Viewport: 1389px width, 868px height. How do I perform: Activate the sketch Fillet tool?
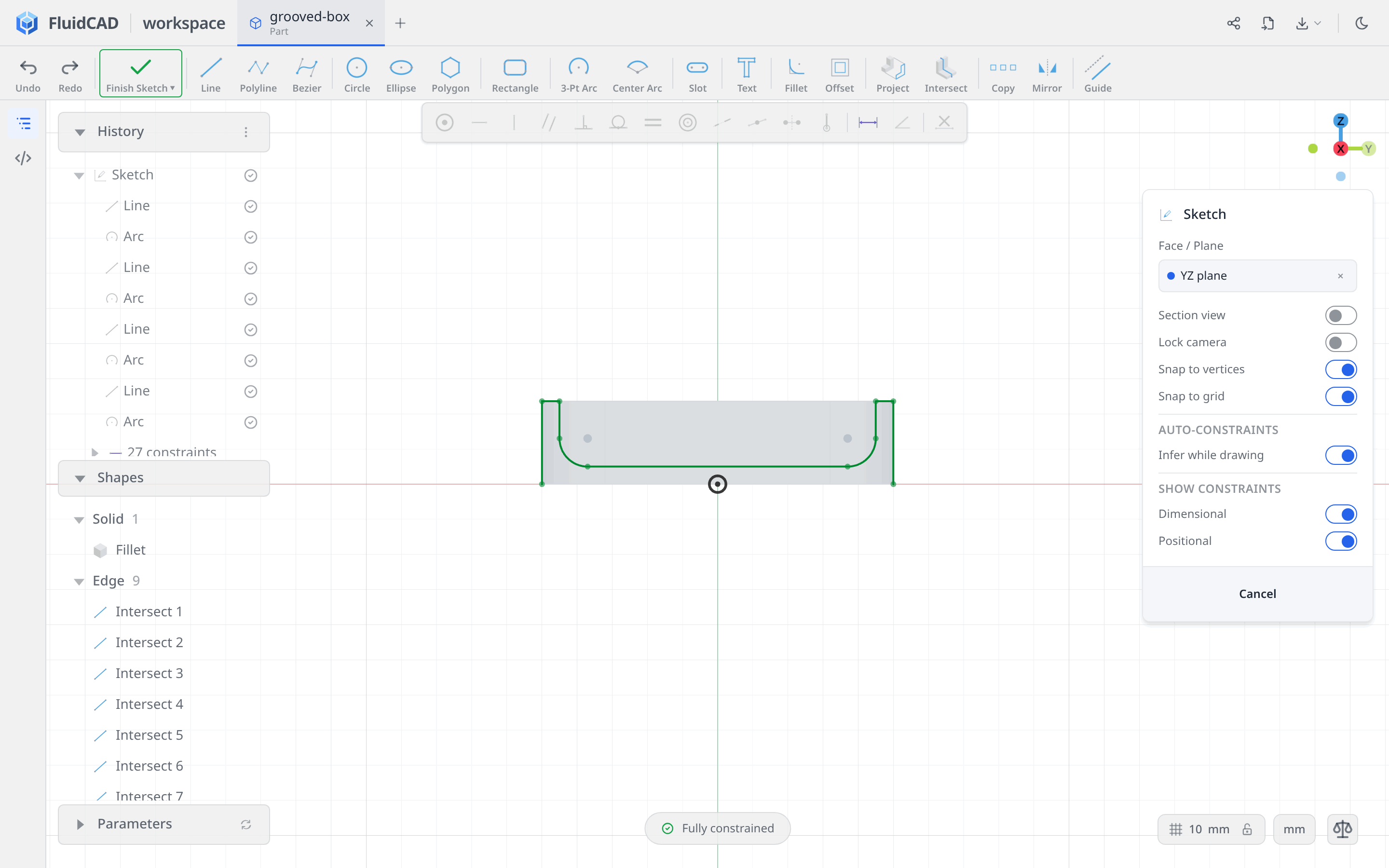point(795,75)
